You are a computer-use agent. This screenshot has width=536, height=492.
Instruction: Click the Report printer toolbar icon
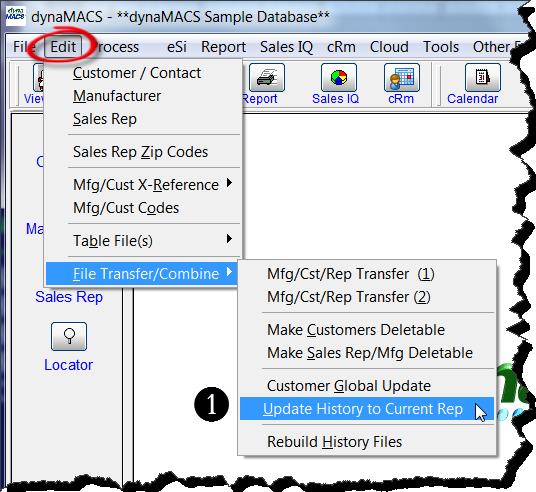coord(267,78)
